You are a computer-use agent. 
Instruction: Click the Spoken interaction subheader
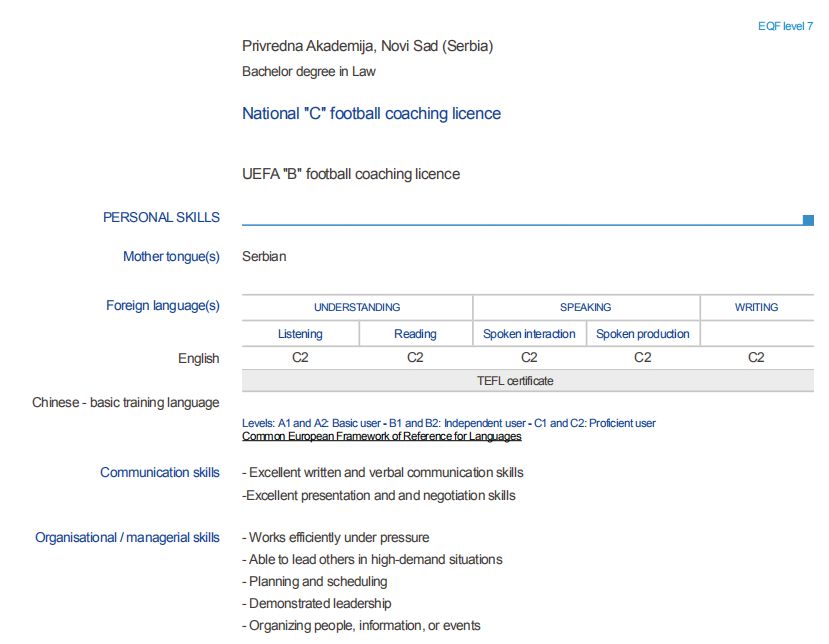coord(529,334)
